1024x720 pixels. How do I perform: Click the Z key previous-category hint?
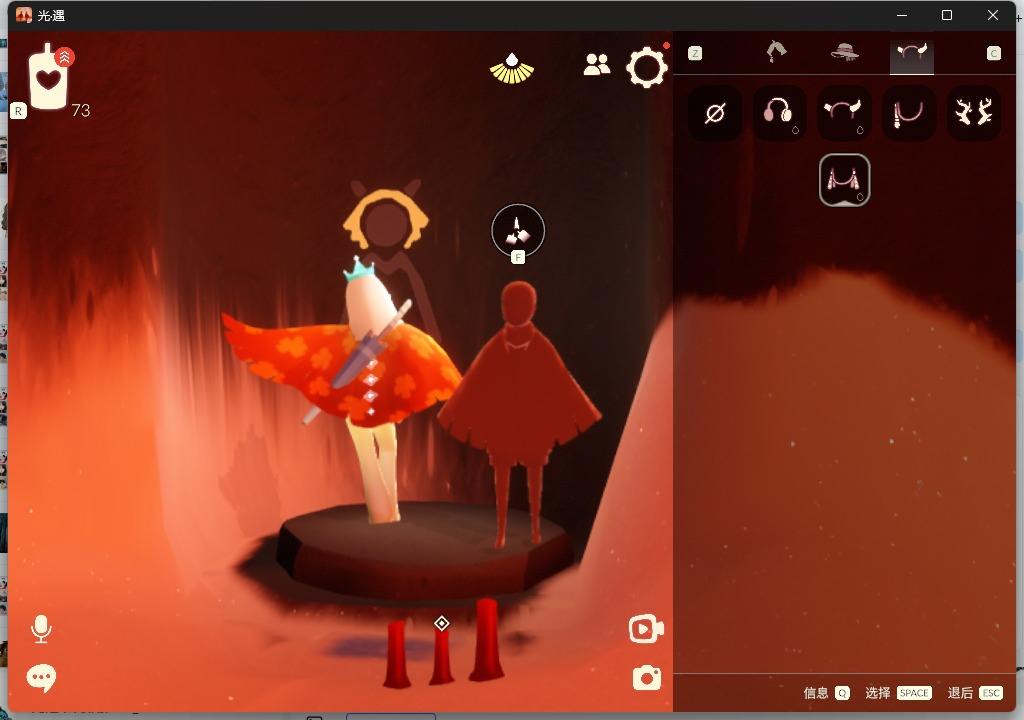point(695,53)
